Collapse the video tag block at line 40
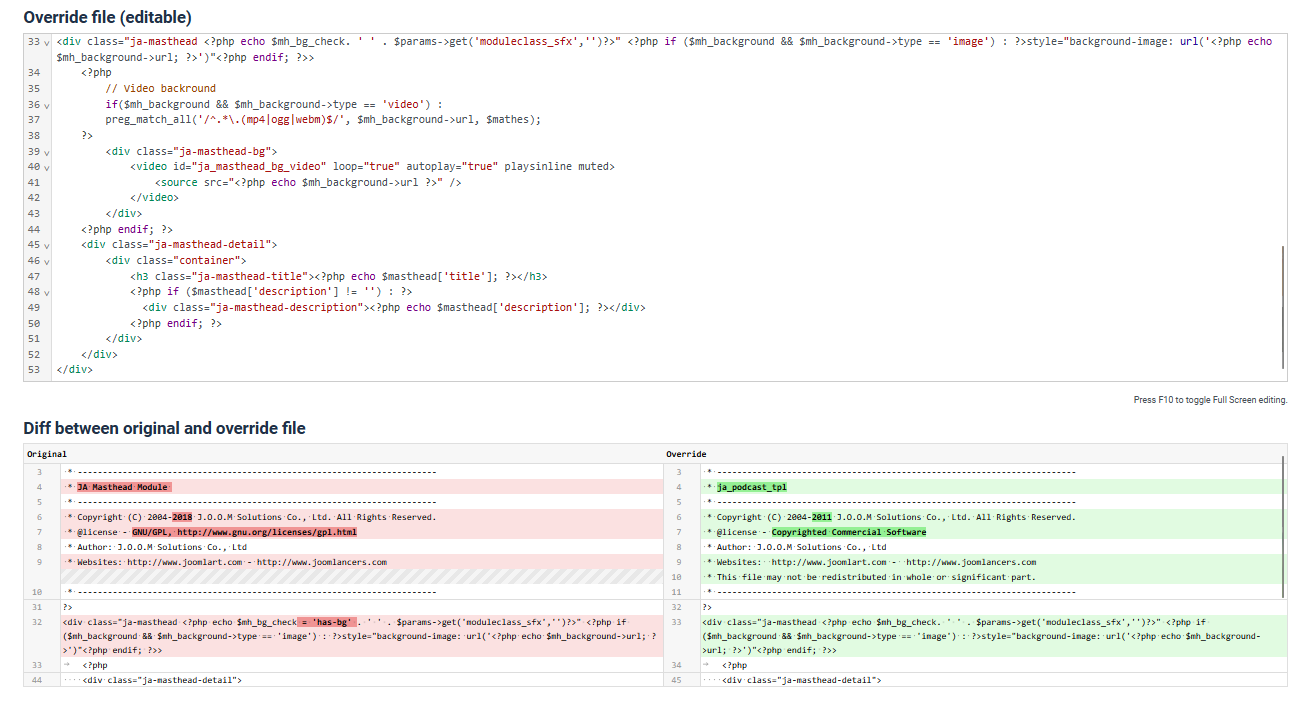This screenshot has height=707, width=1312. (x=47, y=167)
